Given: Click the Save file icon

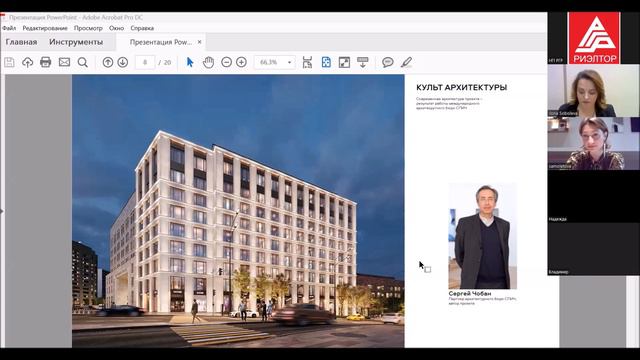Looking at the screenshot, I should tap(9, 62).
